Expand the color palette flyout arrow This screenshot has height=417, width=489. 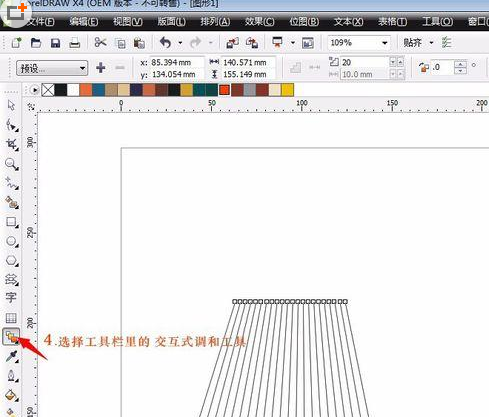[x=34, y=90]
